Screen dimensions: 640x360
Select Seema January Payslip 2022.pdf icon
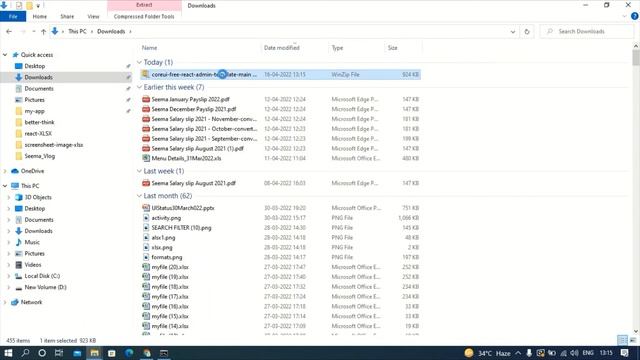click(x=146, y=99)
